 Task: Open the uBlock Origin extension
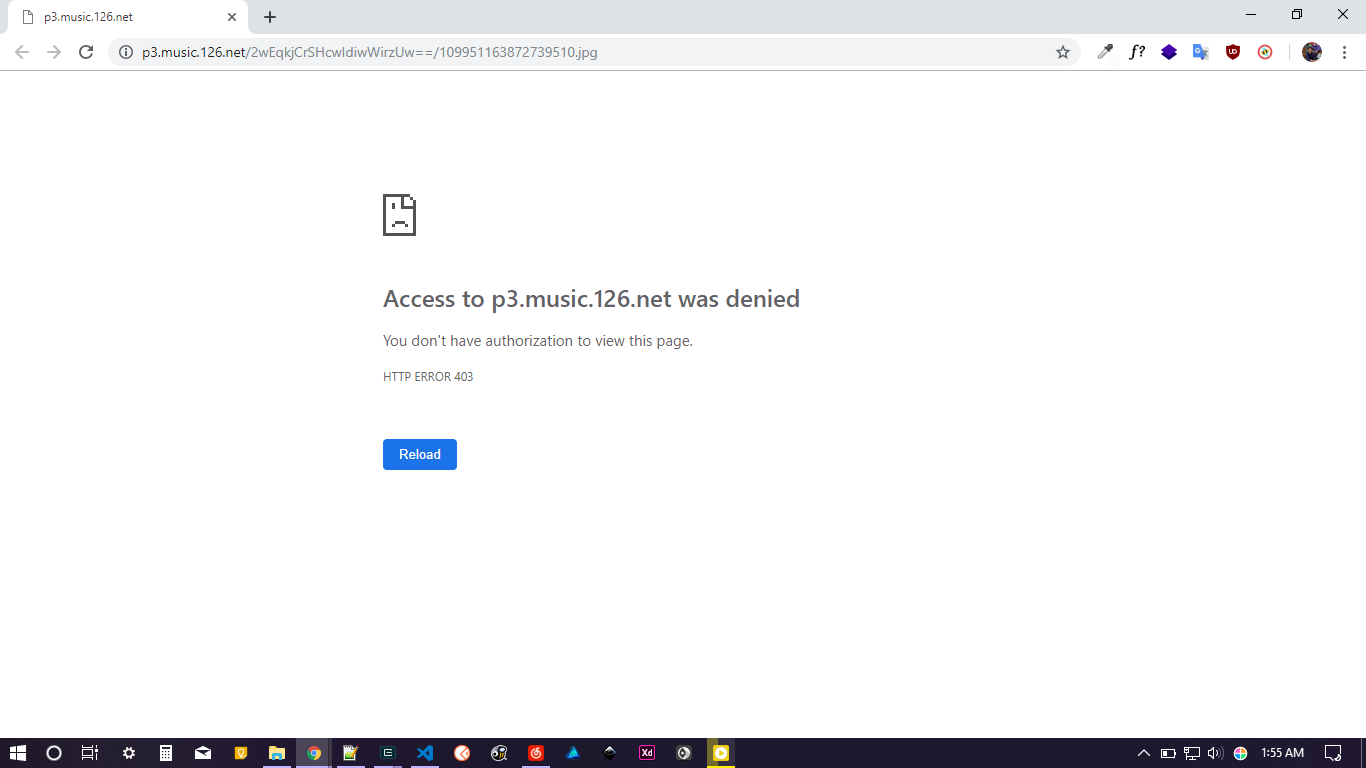(x=1233, y=52)
